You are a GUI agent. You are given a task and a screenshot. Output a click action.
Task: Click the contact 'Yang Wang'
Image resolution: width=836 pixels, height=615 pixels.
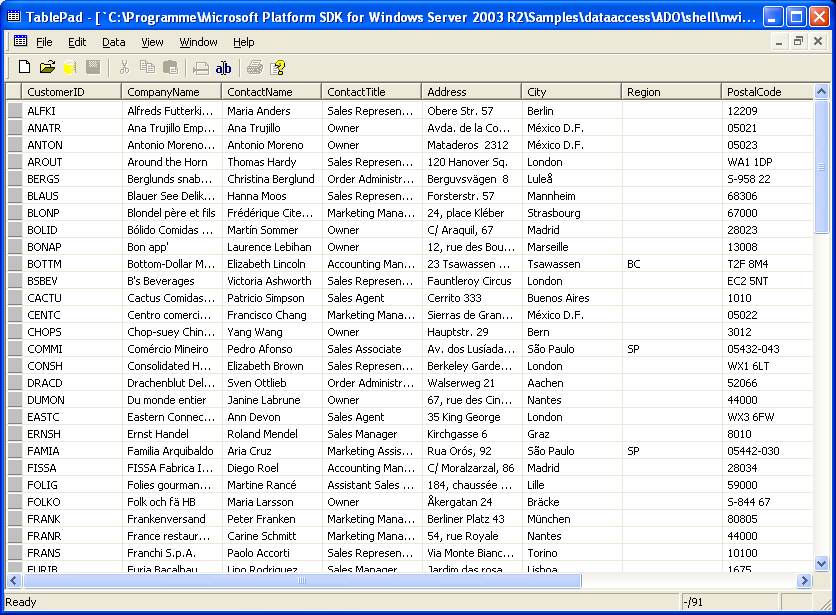[255, 332]
